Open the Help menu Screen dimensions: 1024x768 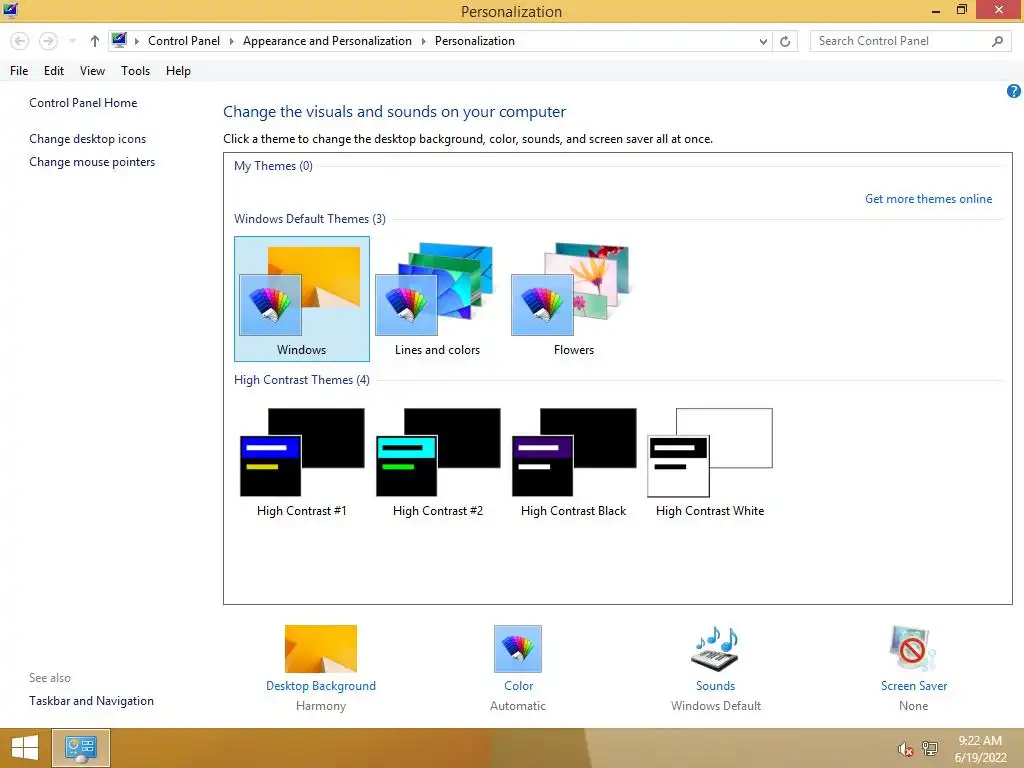pyautogui.click(x=178, y=71)
